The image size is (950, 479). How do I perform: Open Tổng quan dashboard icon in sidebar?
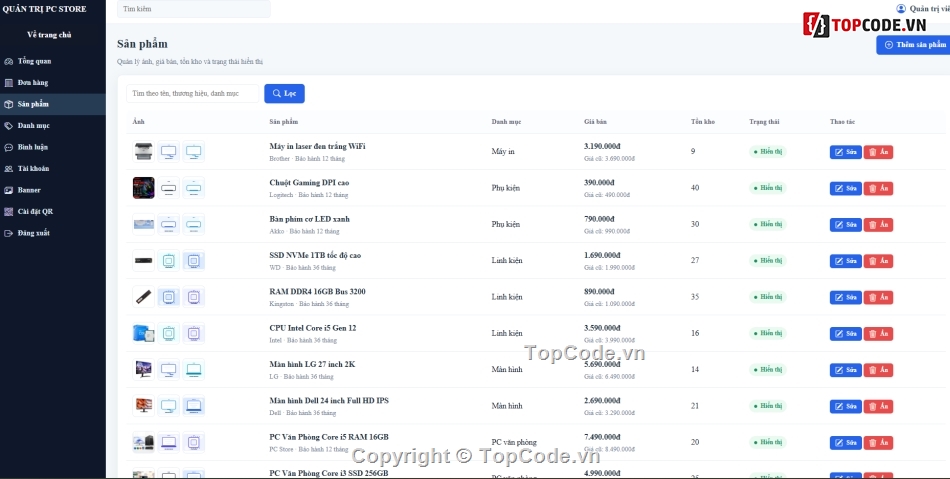coord(8,61)
